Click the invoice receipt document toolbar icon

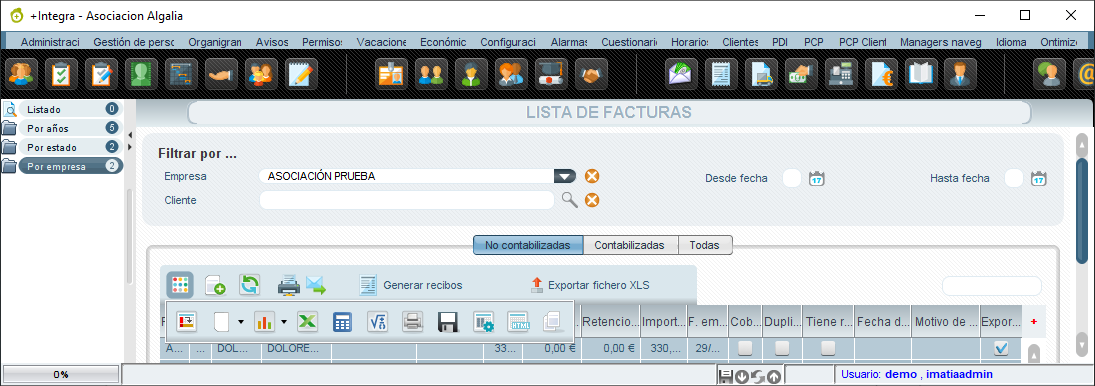pyautogui.click(x=721, y=73)
